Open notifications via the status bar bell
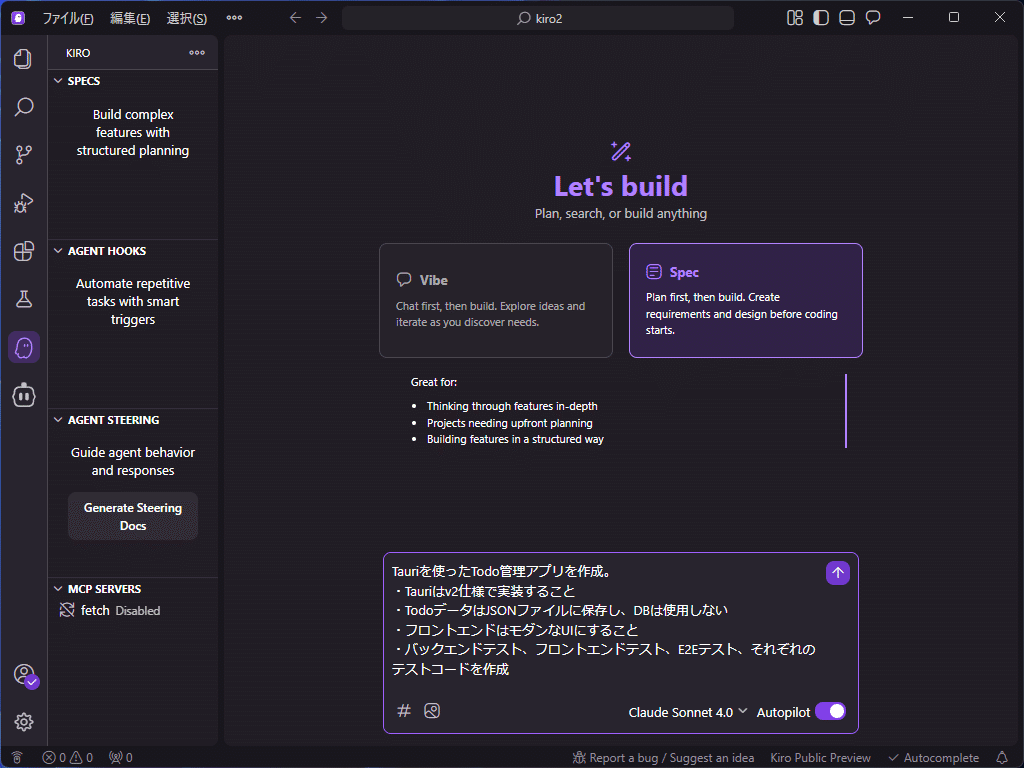Image resolution: width=1024 pixels, height=768 pixels. [x=1002, y=757]
